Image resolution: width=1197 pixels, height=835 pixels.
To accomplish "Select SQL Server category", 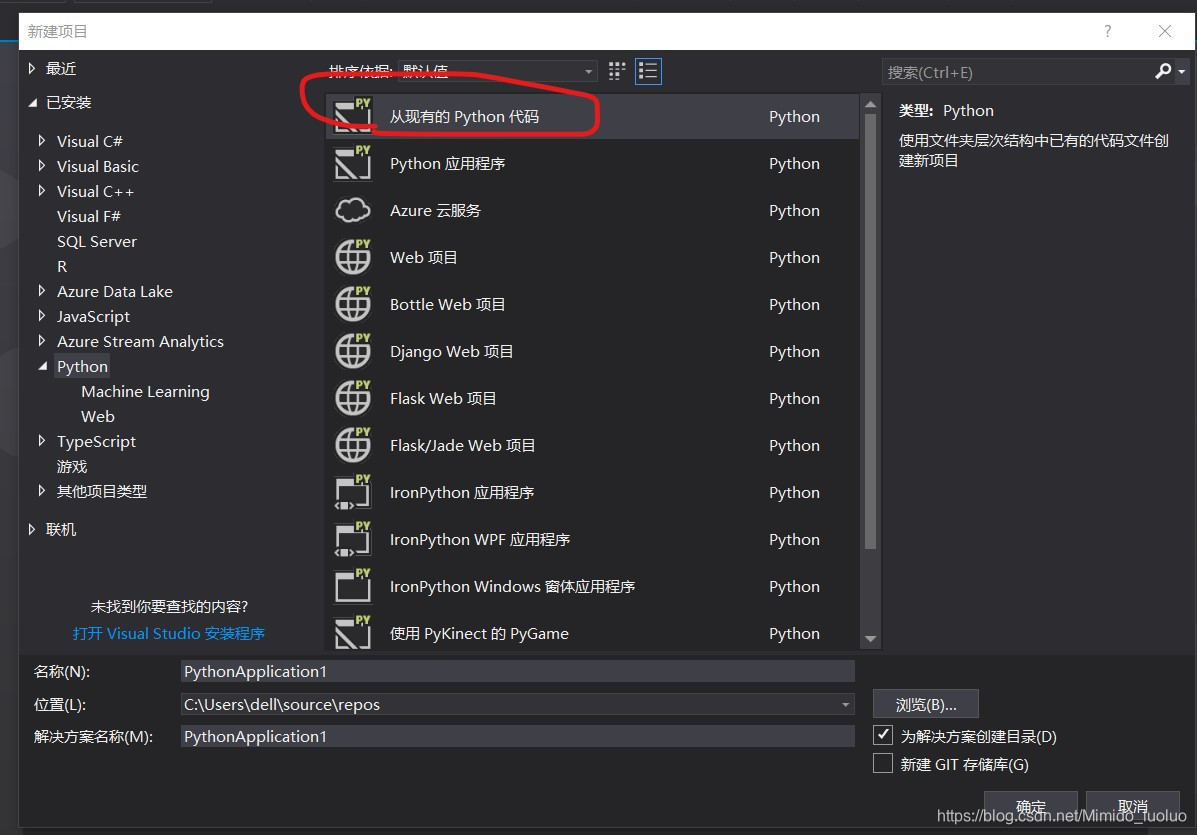I will (x=97, y=241).
